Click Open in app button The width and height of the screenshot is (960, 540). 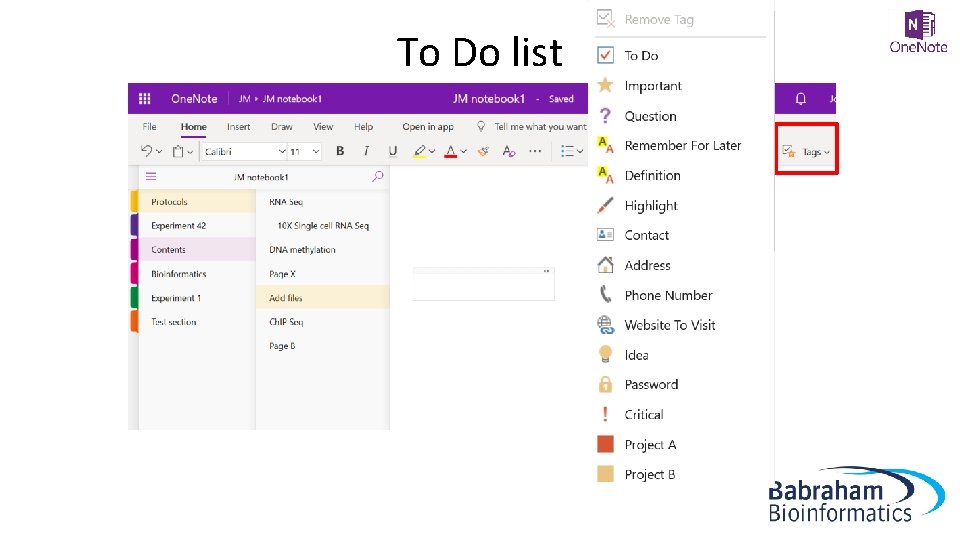point(428,127)
